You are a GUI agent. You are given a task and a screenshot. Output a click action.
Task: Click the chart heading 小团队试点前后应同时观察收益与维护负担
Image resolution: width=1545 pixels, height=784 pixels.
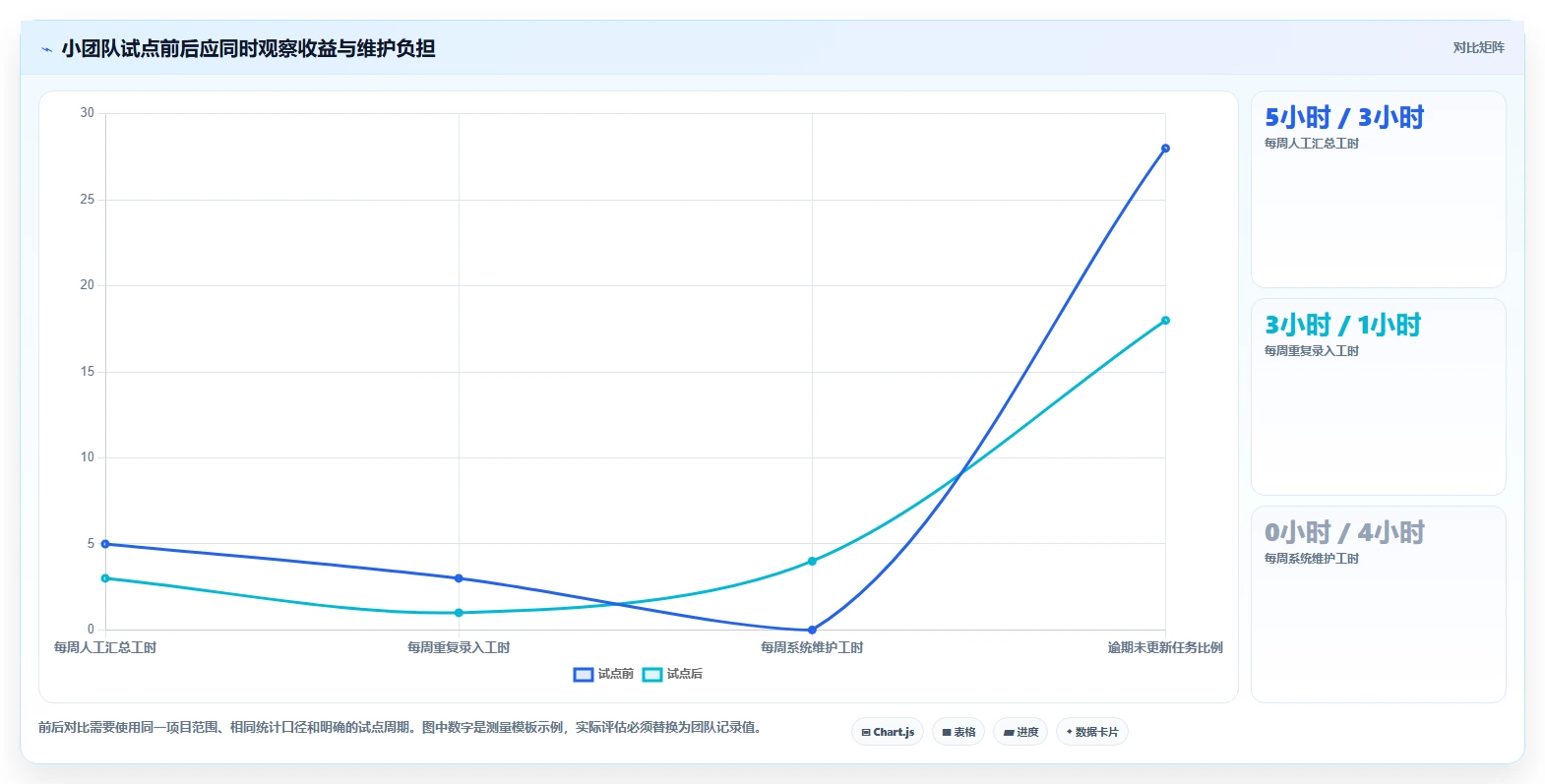tap(248, 48)
